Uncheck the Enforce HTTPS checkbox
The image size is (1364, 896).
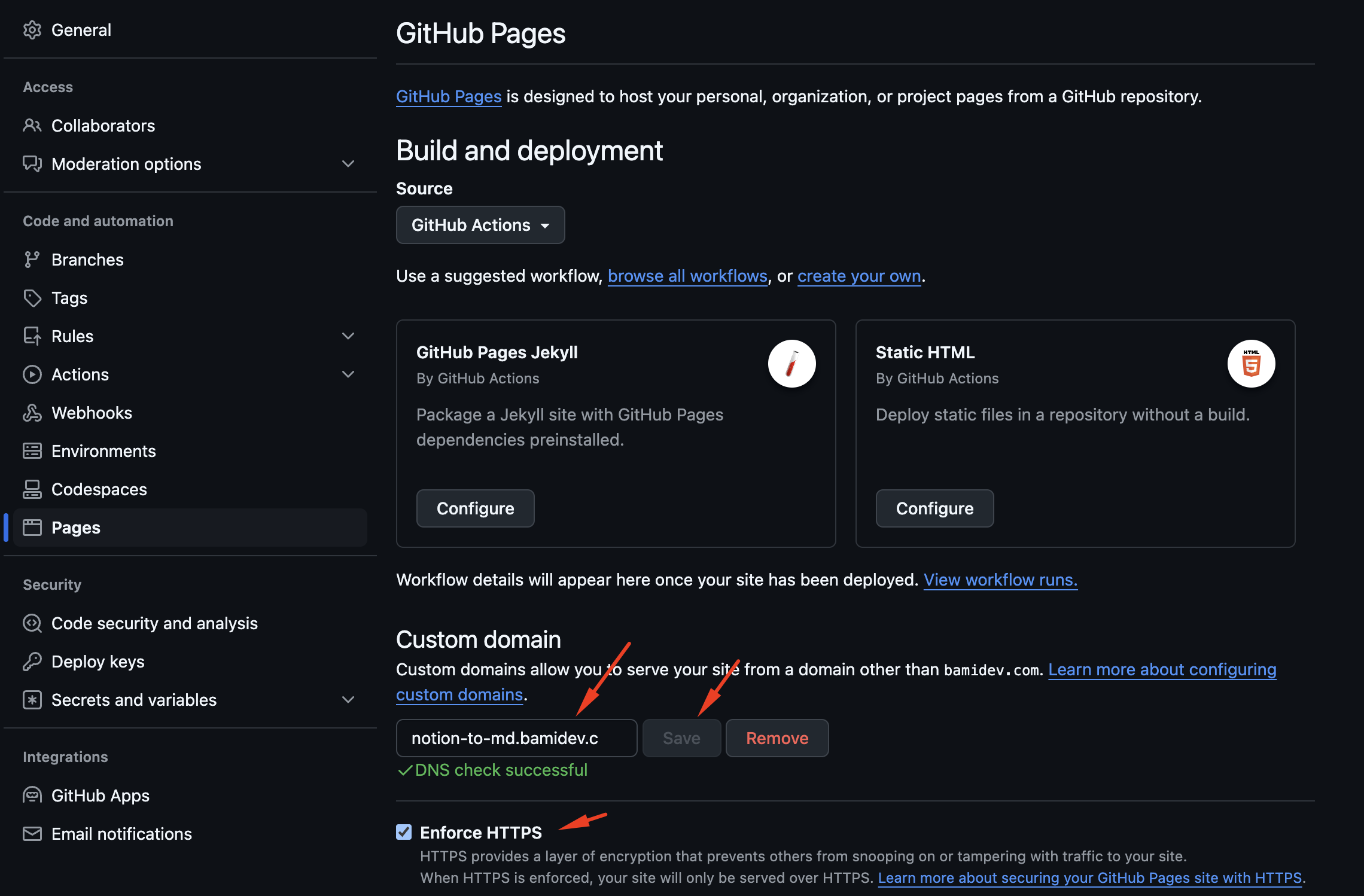(x=404, y=832)
